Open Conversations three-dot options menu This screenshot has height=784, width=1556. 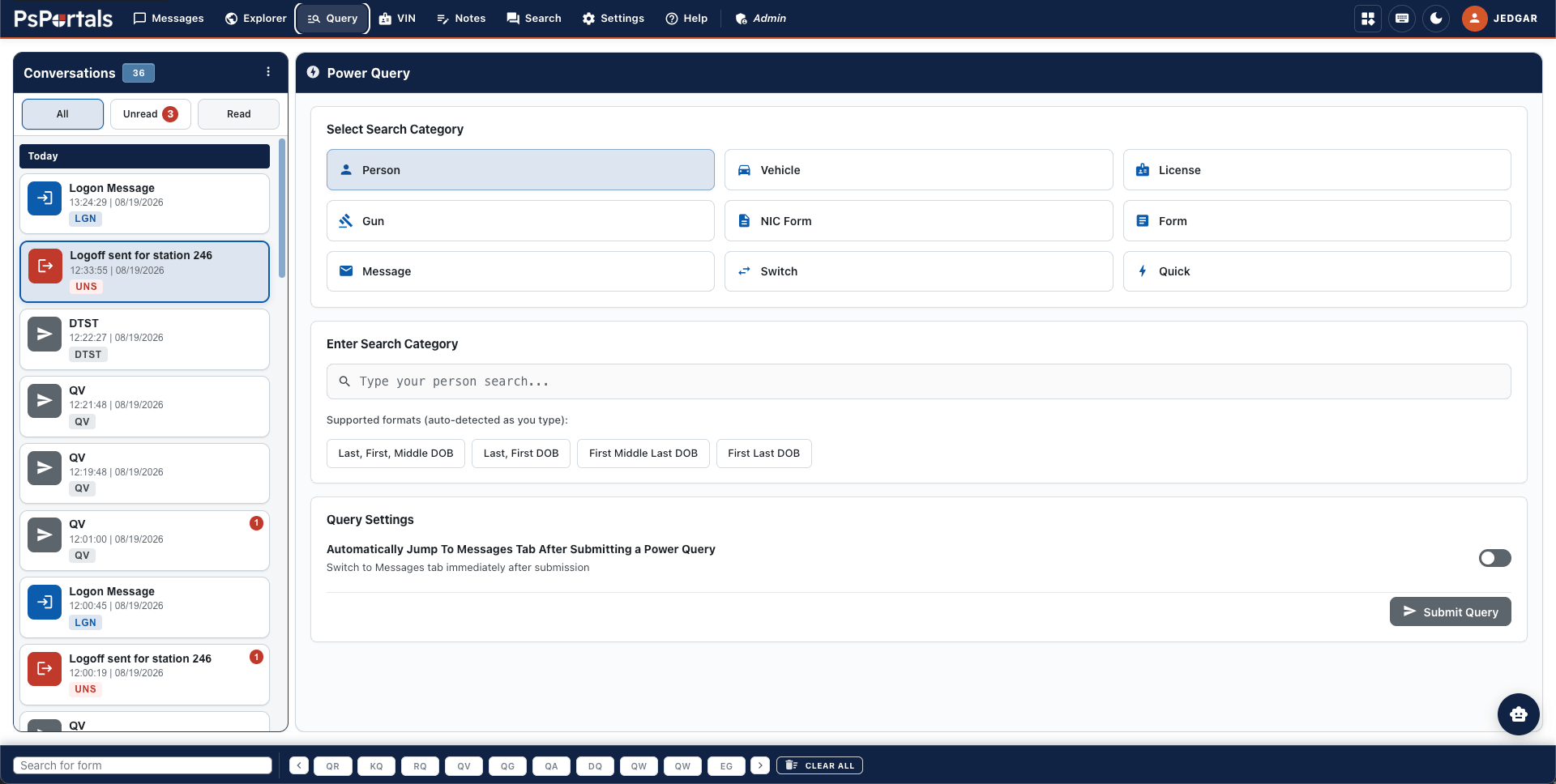pos(268,72)
